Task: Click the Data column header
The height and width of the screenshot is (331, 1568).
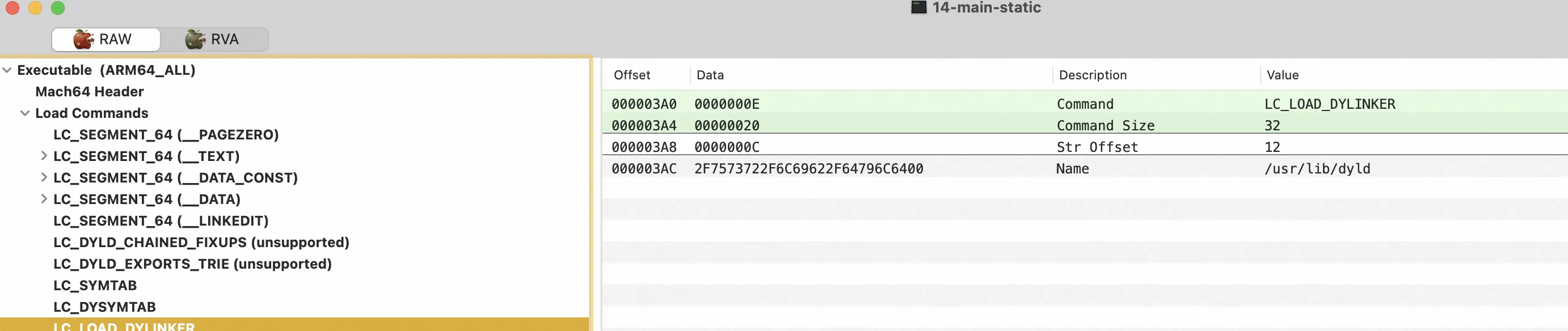Action: click(710, 75)
